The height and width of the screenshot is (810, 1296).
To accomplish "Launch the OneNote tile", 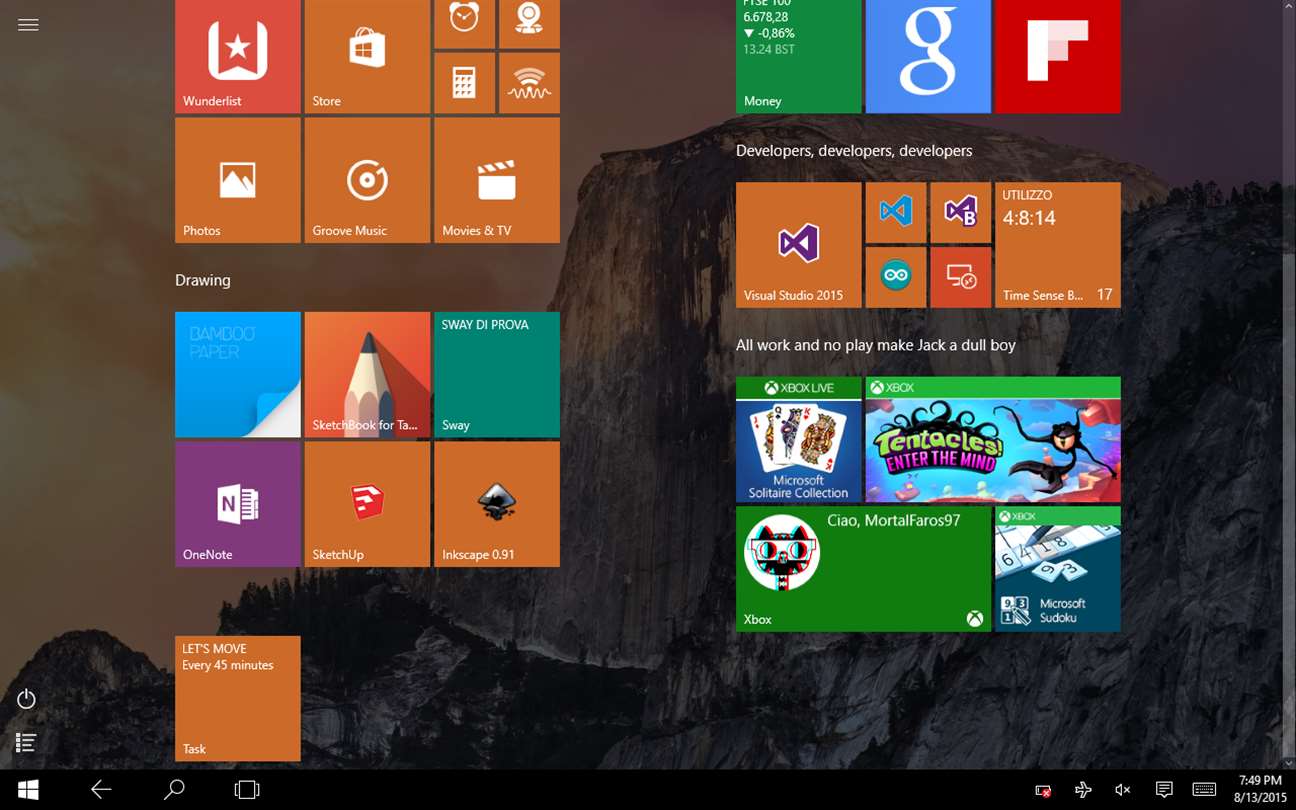I will pos(238,504).
